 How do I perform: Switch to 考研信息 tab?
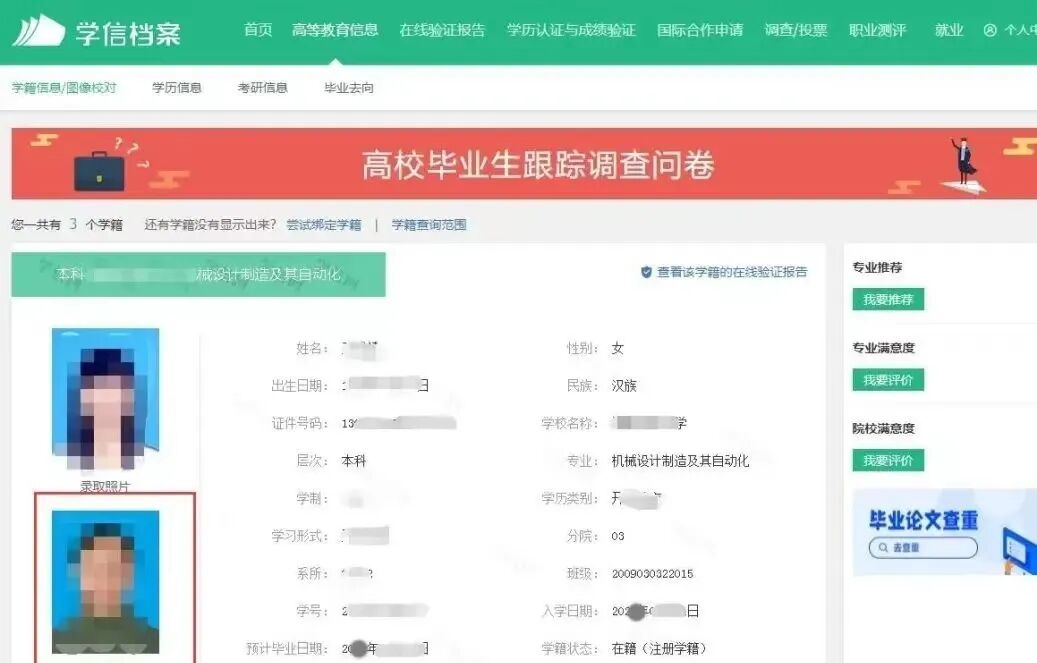pyautogui.click(x=263, y=87)
